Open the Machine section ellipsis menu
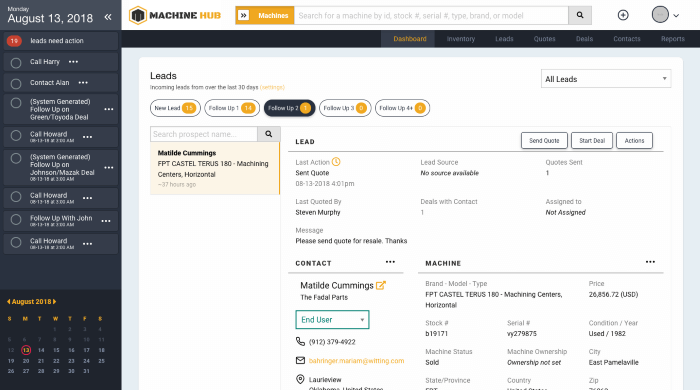 tap(650, 262)
